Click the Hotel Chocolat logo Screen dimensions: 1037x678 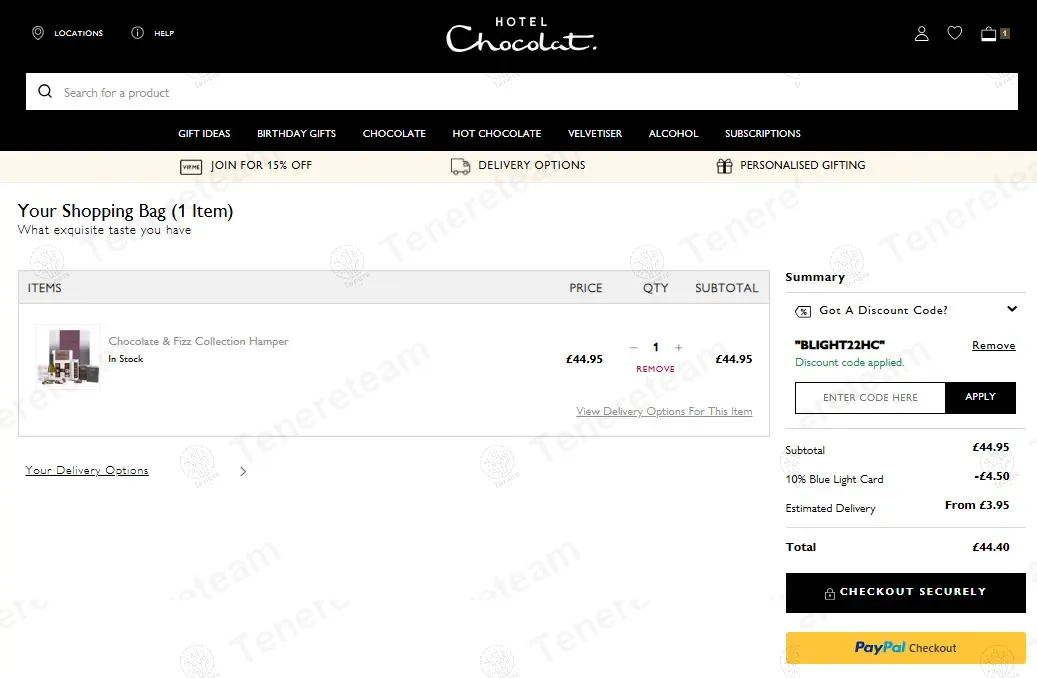coord(521,35)
